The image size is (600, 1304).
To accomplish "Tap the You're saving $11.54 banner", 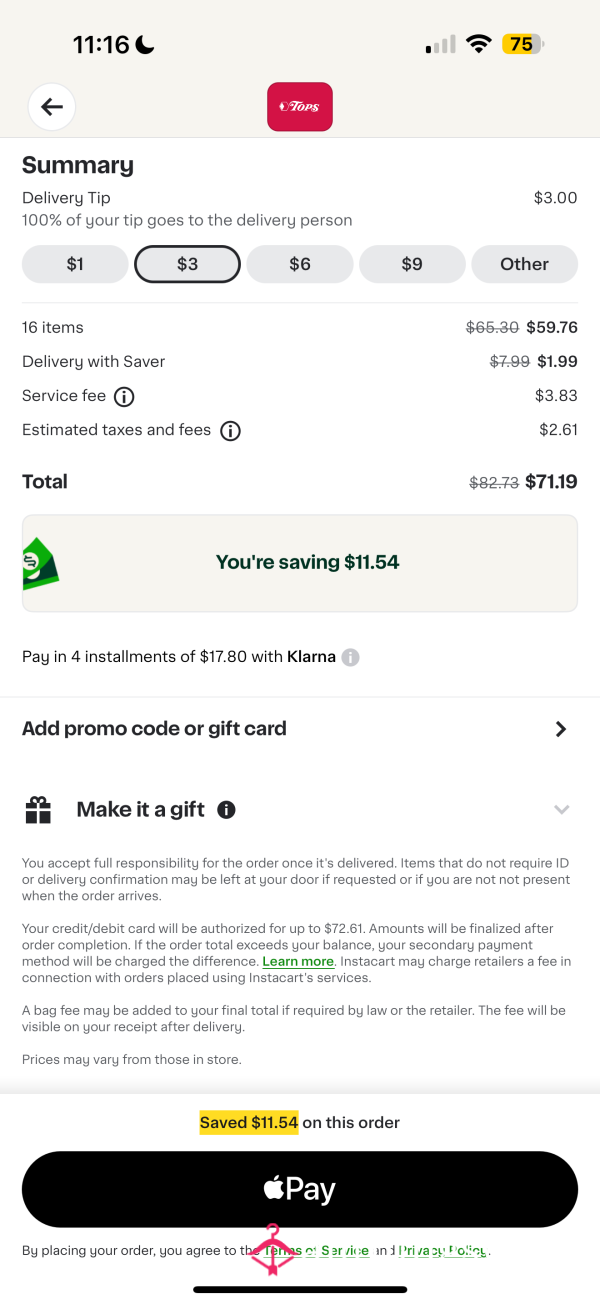I will tap(300, 563).
